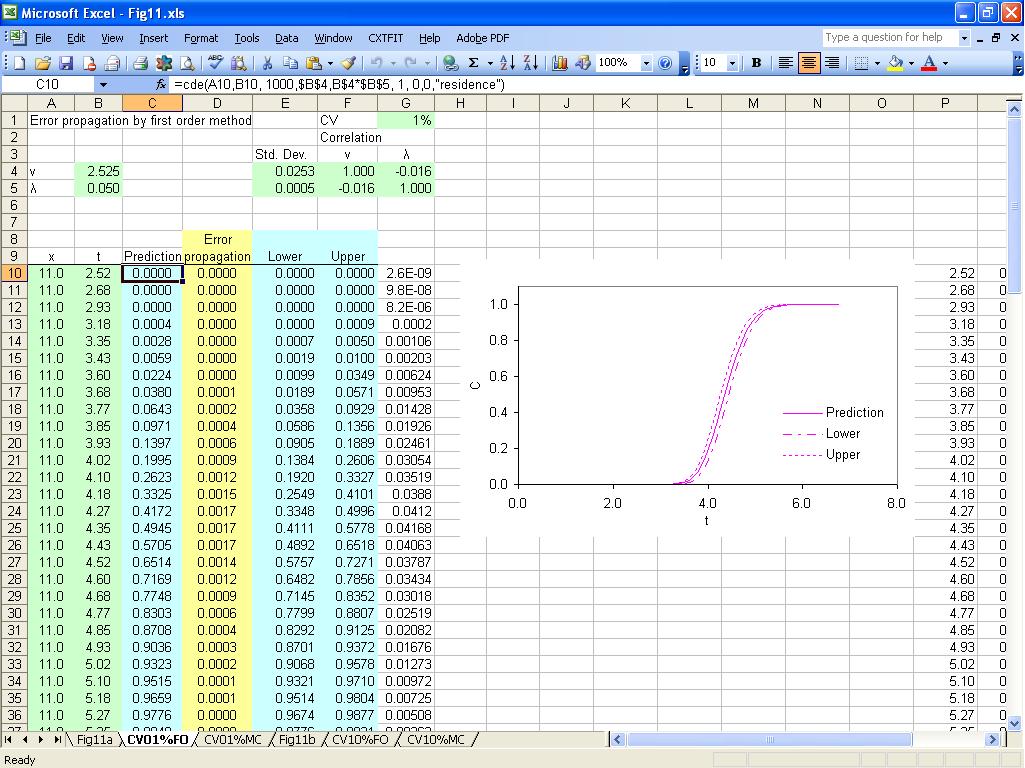Screen dimensions: 1025x768
Task: Toggle left alignment formatting
Action: click(785, 63)
